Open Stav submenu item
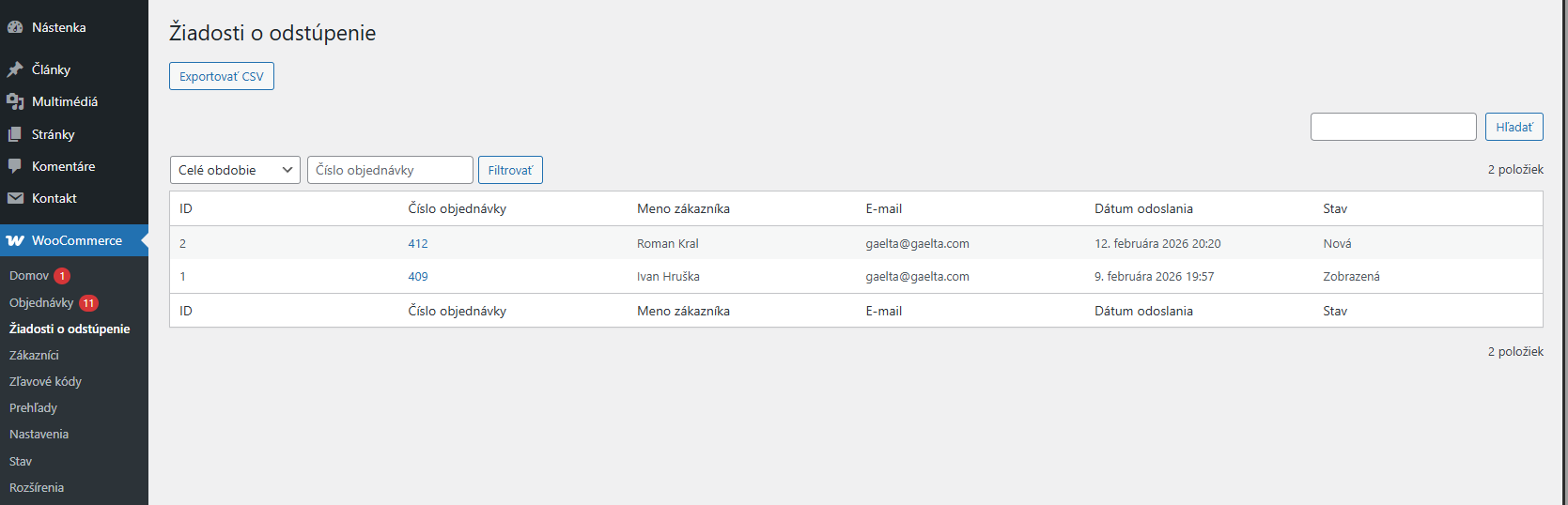Screen dimensions: 1568x505 [21, 462]
